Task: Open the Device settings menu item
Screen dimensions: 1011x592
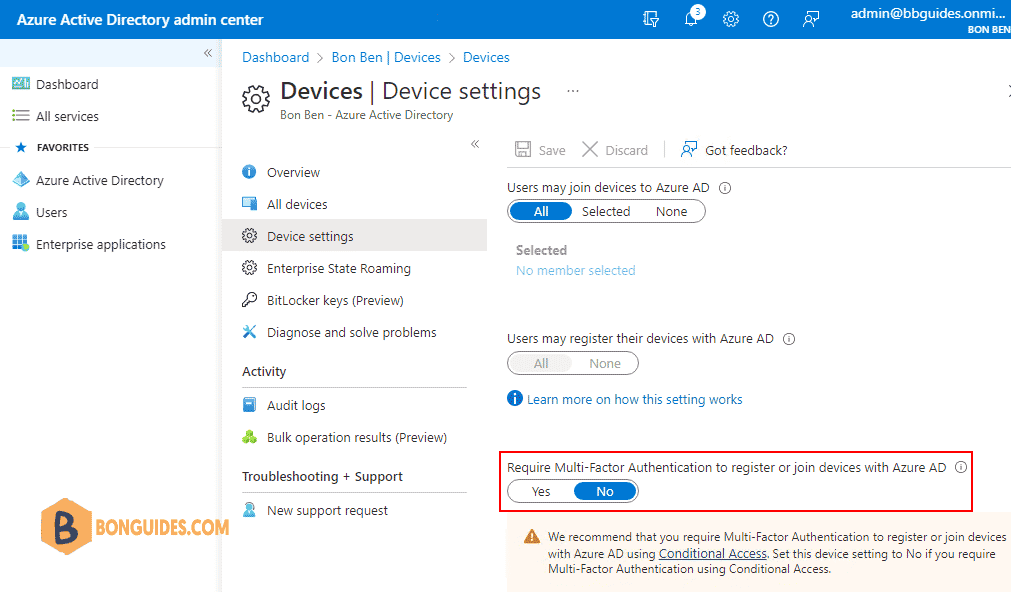Action: [354, 235]
